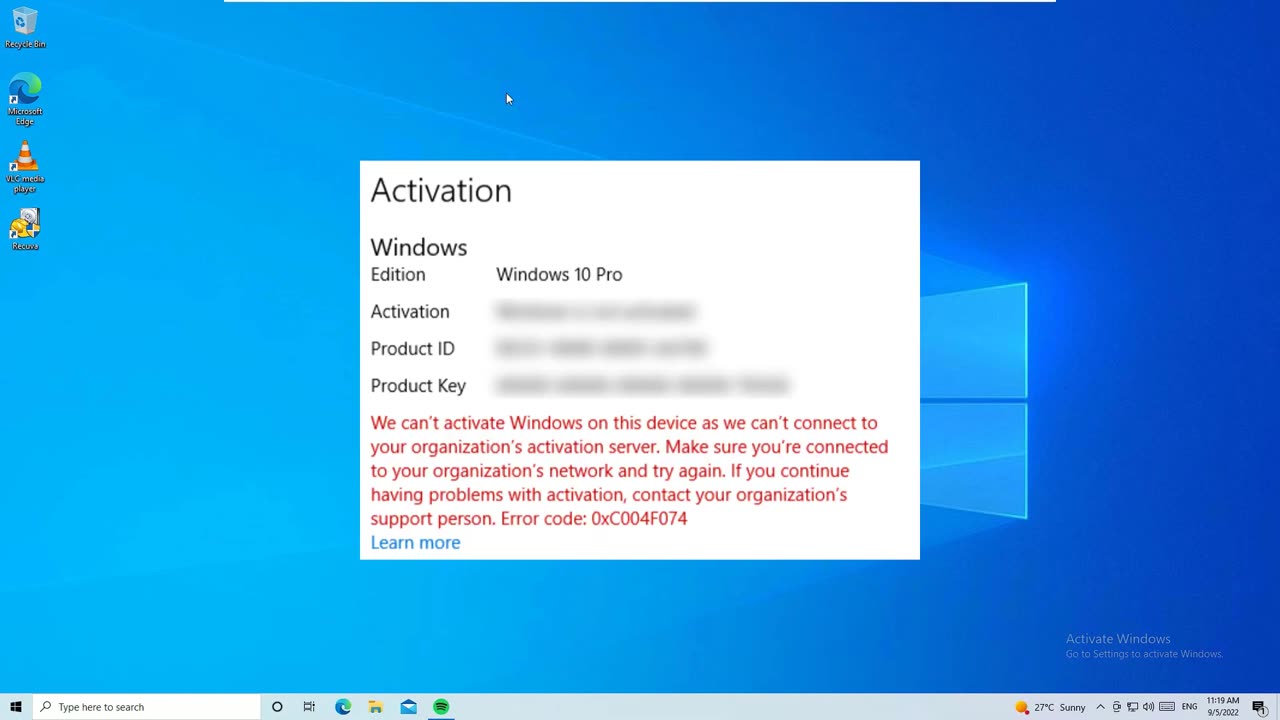Switch input language via ENG indicator
Viewport: 1280px width, 720px height.
pyautogui.click(x=1189, y=707)
